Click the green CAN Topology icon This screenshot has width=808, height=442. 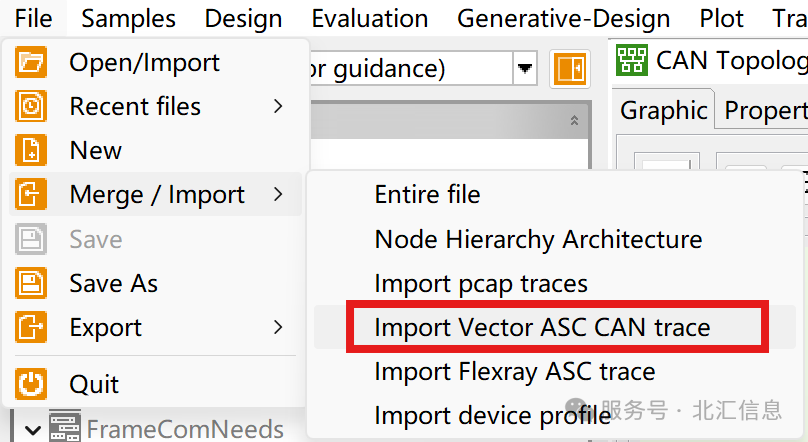coord(632,61)
